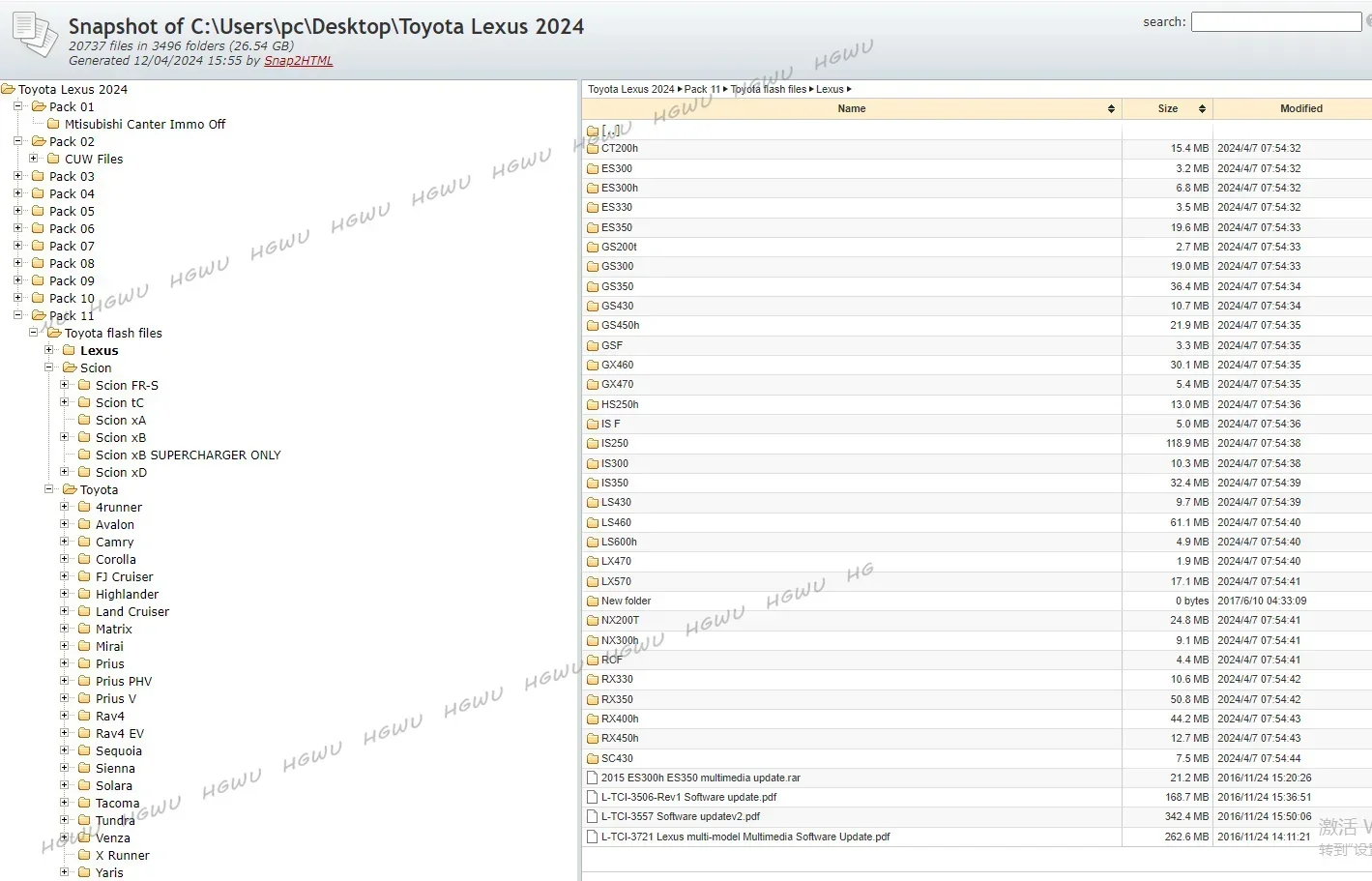The image size is (1372, 881).
Task: Click the IS250 folder icon
Action: coord(593,444)
